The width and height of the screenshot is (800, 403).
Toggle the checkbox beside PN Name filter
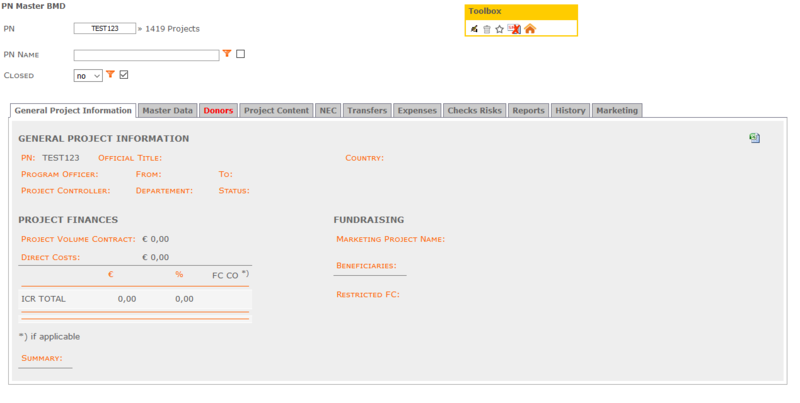point(240,54)
